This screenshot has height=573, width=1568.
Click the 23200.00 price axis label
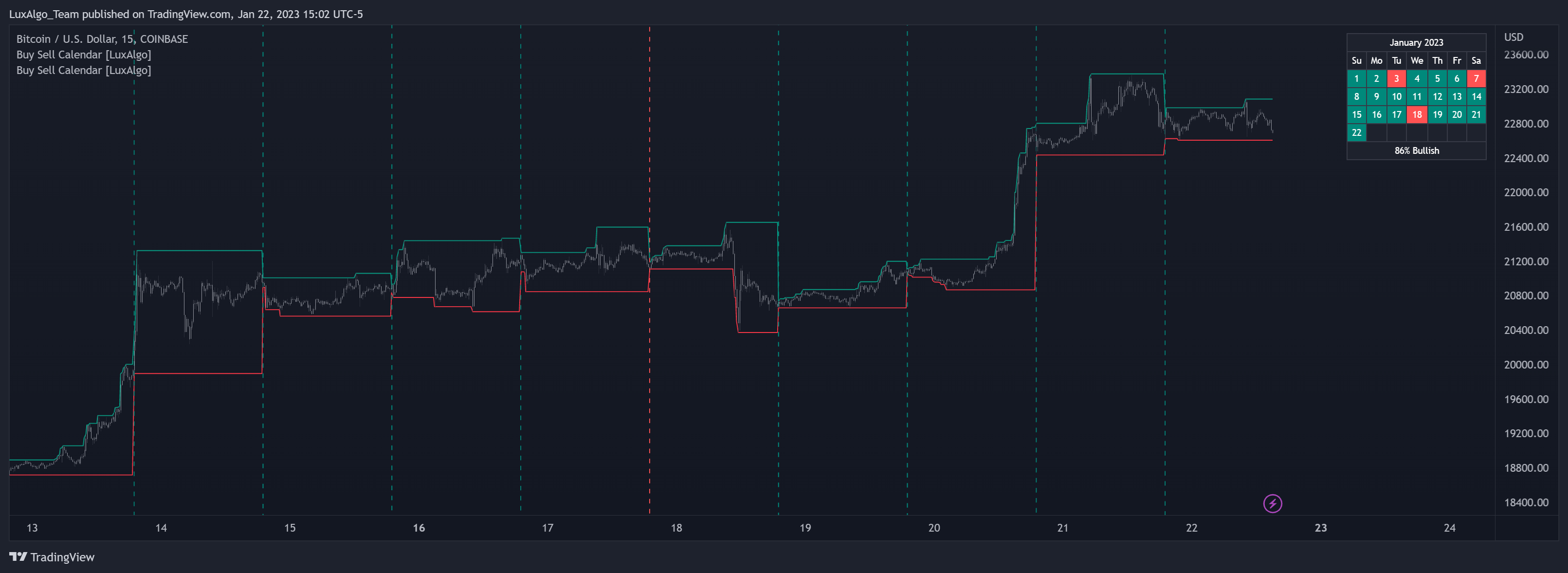click(x=1526, y=89)
